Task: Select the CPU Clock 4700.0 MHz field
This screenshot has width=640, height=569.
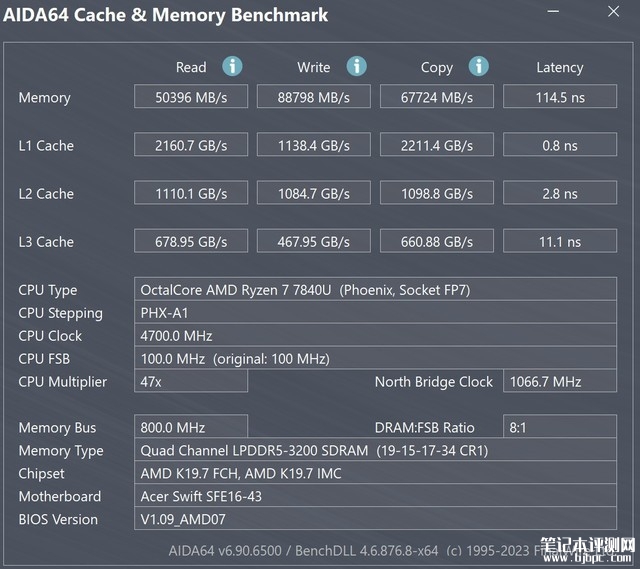Action: [x=376, y=335]
